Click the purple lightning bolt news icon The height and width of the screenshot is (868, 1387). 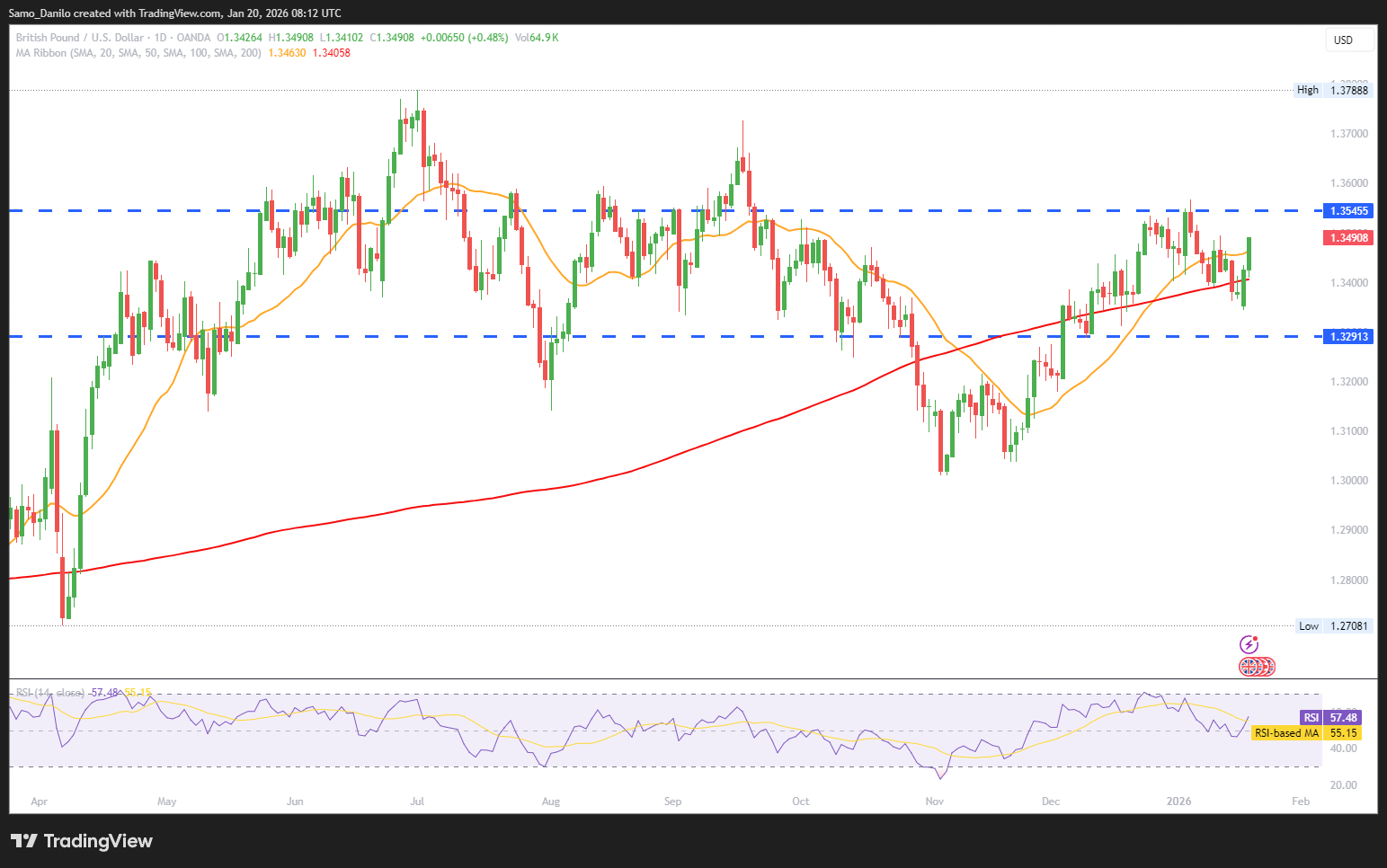1249,644
